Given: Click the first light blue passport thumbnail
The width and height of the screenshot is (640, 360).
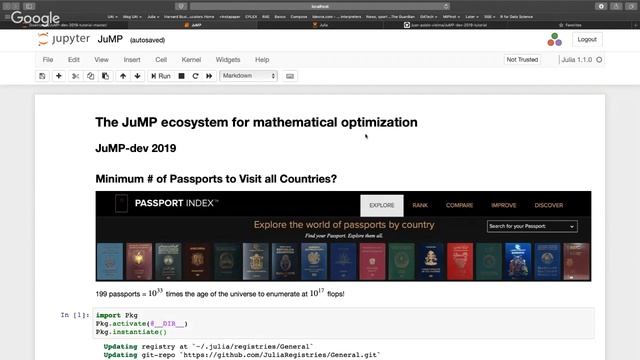Looking at the screenshot, I should click(x=110, y=261).
